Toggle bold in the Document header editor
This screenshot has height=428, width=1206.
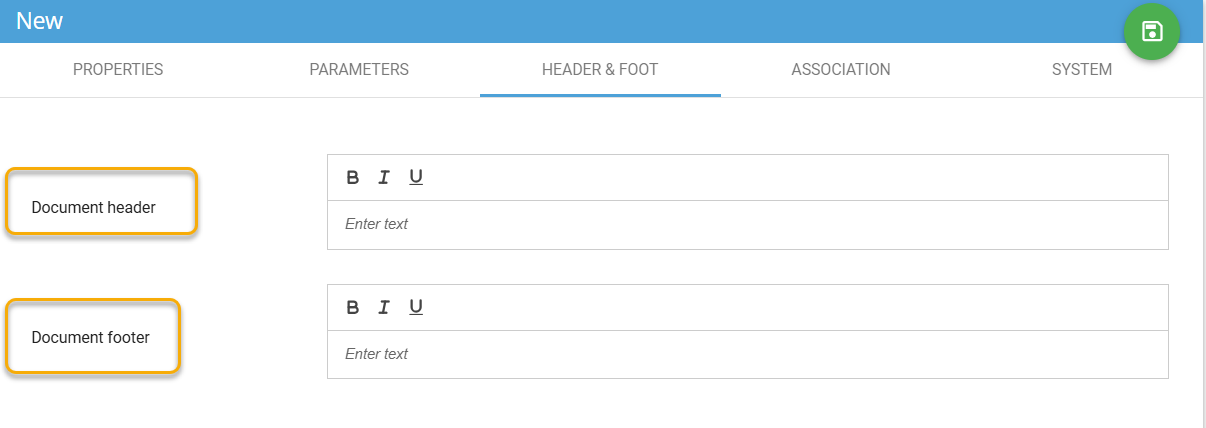coord(352,178)
